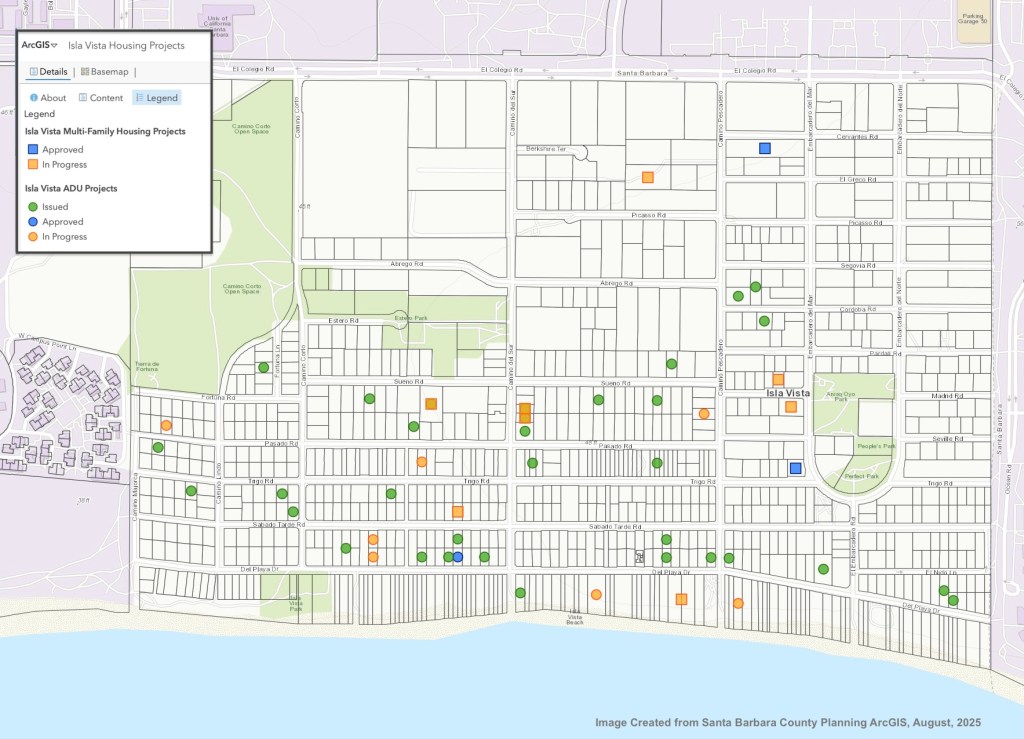This screenshot has width=1024, height=739.
Task: Click the orange circle In Progress legend swatch
Action: (33, 237)
